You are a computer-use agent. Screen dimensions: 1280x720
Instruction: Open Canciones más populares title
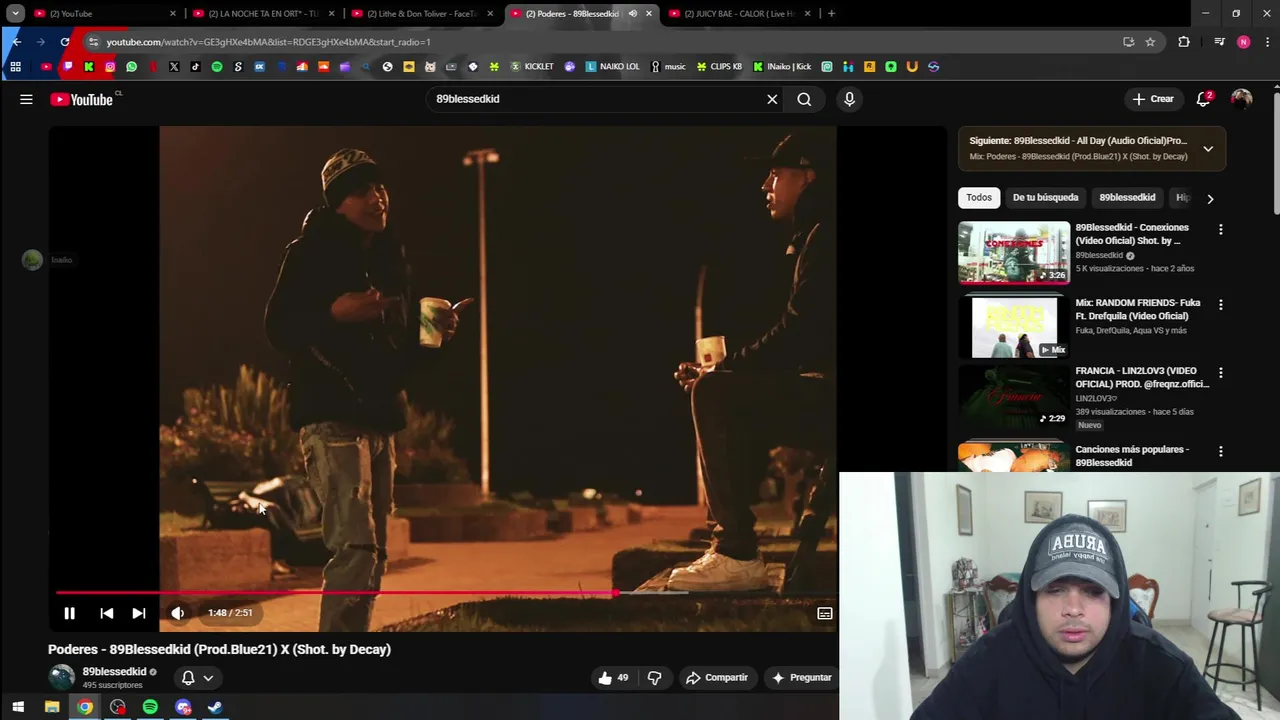point(1132,456)
